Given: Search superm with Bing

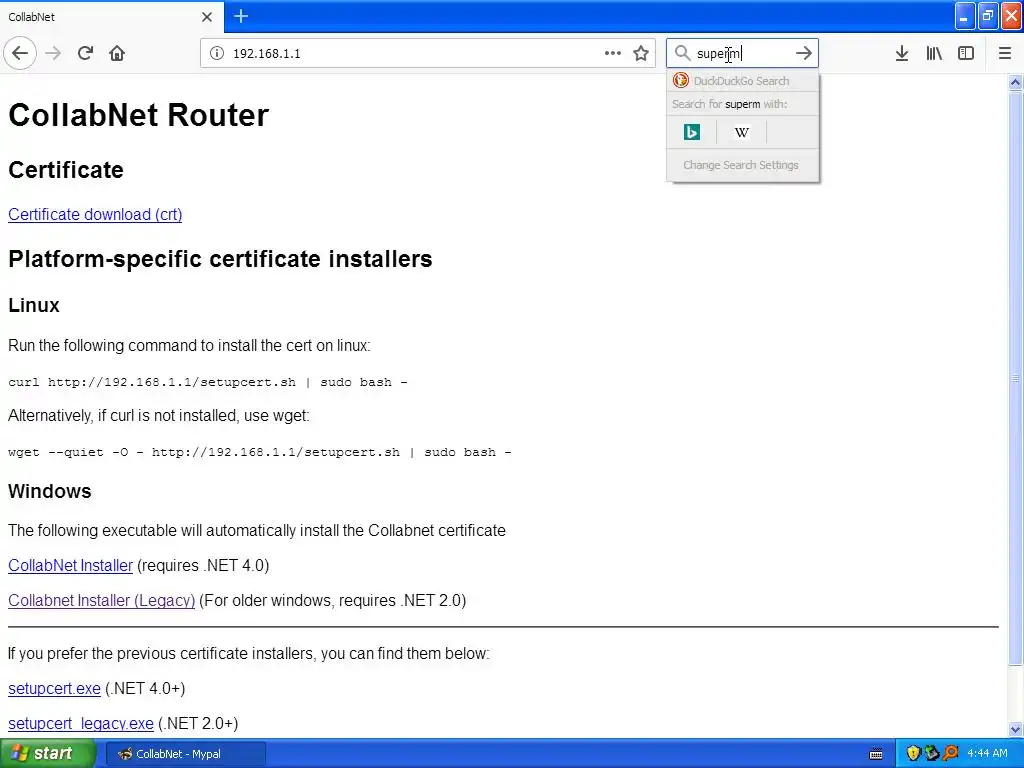Looking at the screenshot, I should 692,133.
